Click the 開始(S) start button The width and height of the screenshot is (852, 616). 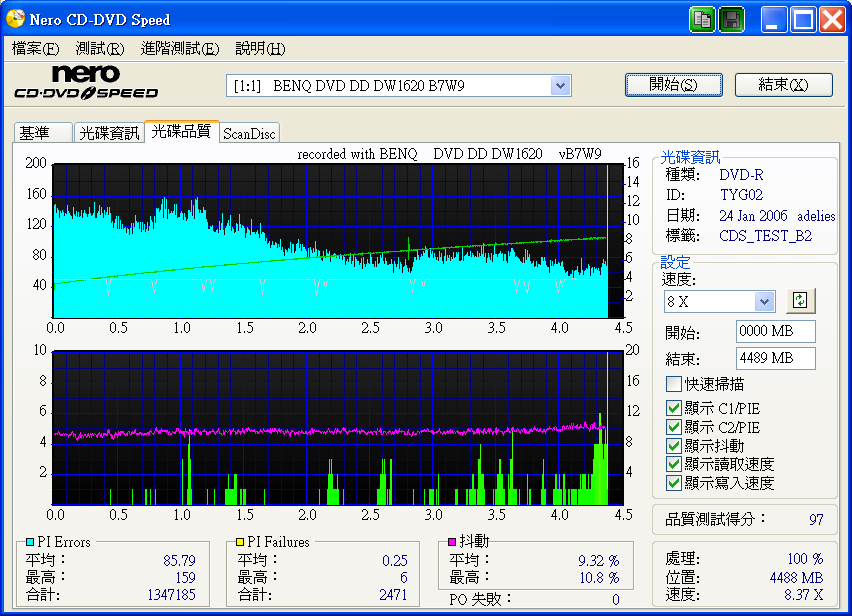tap(674, 85)
